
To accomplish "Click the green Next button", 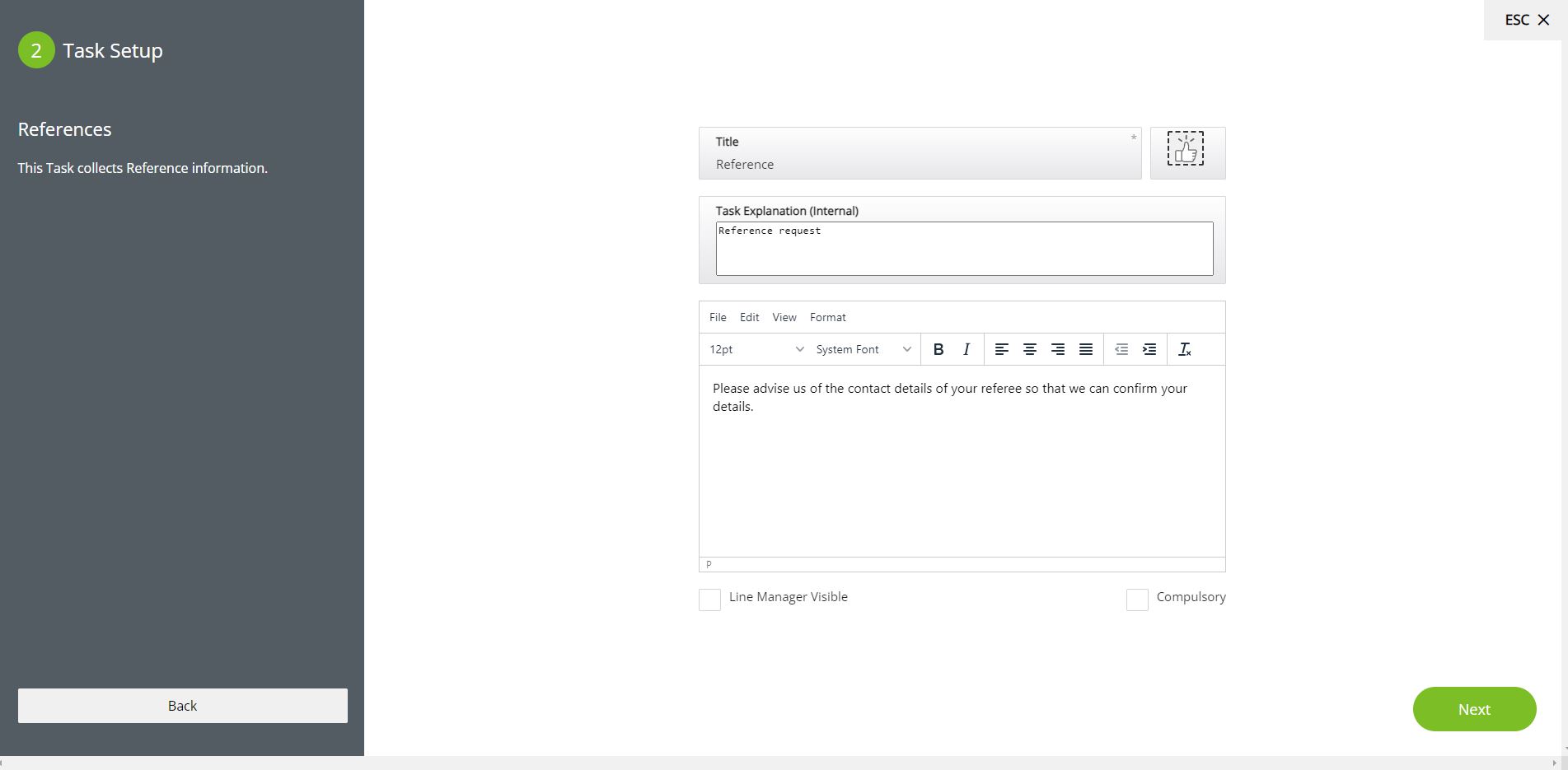I will coord(1473,709).
